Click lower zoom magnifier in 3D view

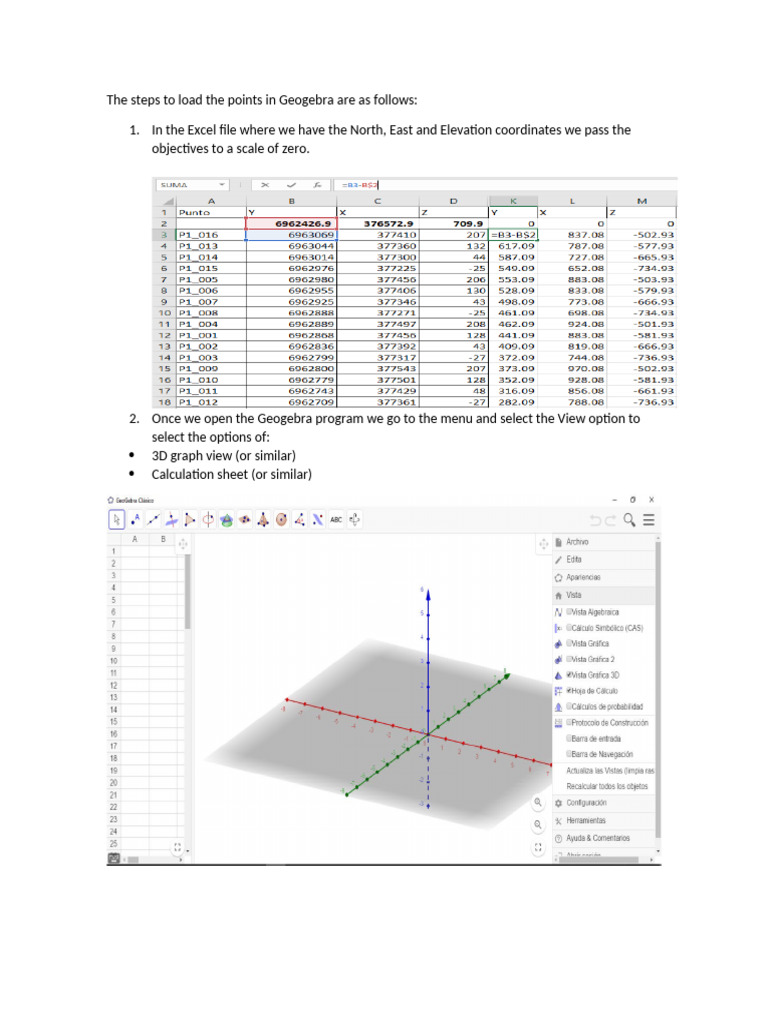click(x=537, y=824)
